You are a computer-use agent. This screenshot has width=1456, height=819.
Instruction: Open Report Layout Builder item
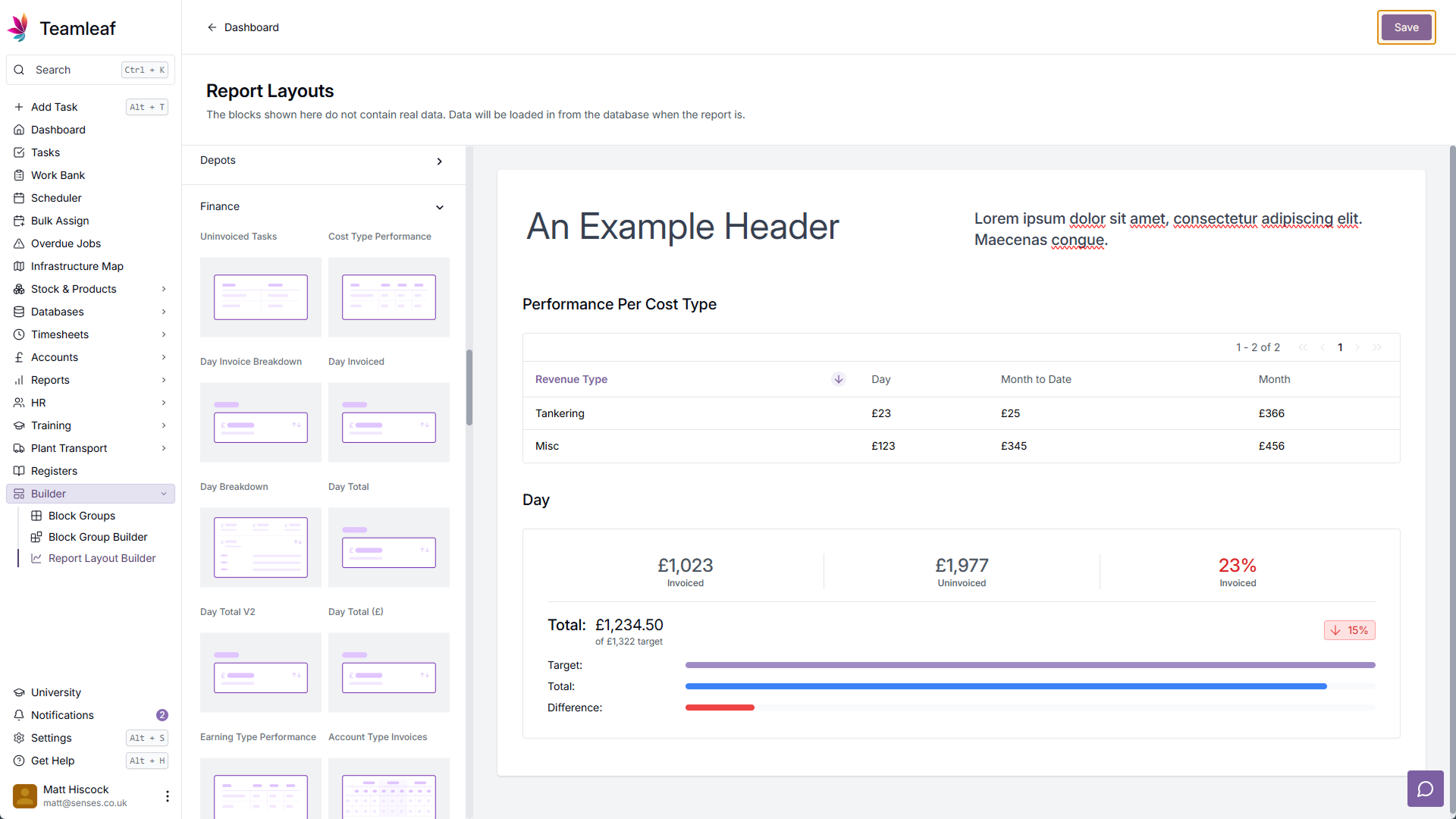102,558
